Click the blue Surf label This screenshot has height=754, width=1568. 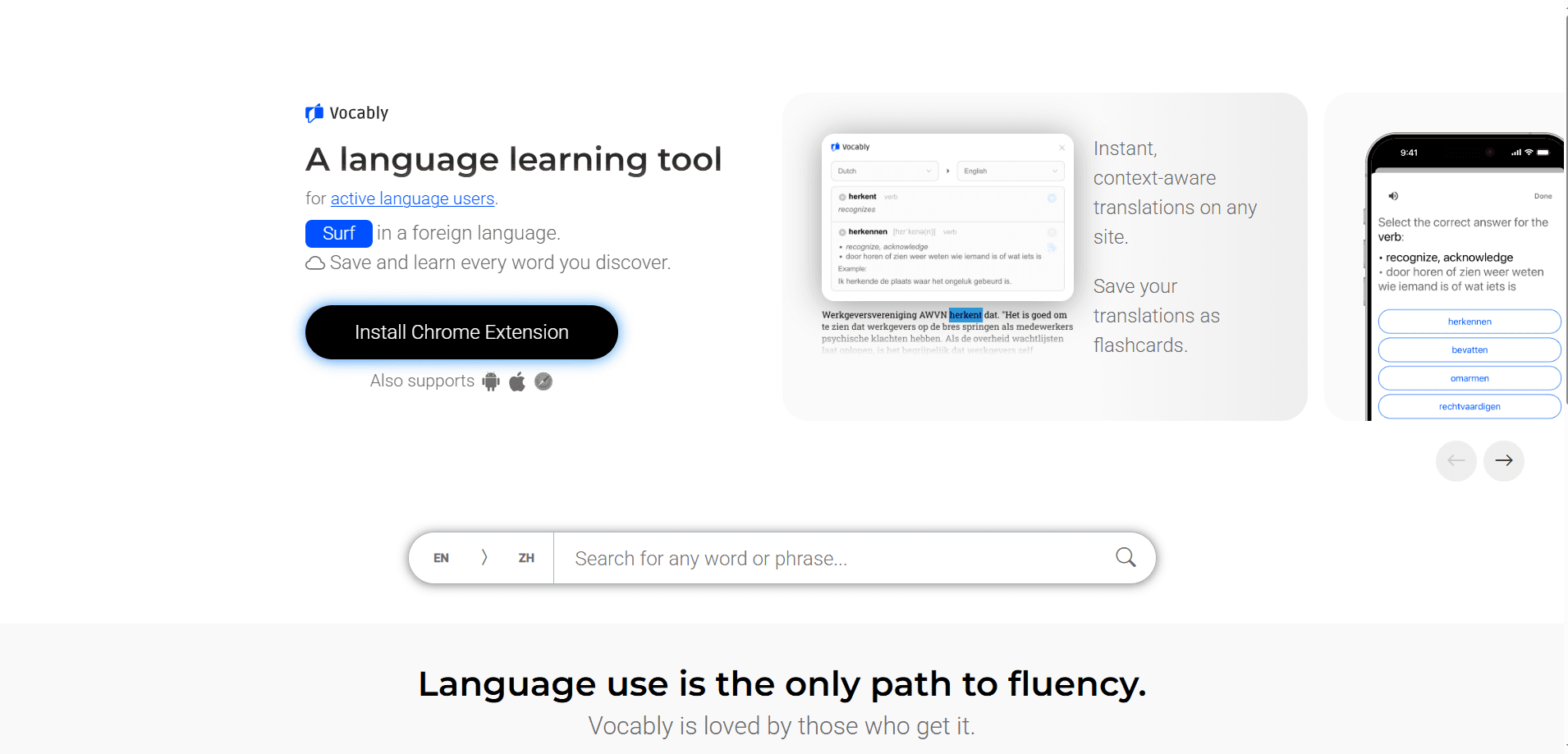coord(339,234)
